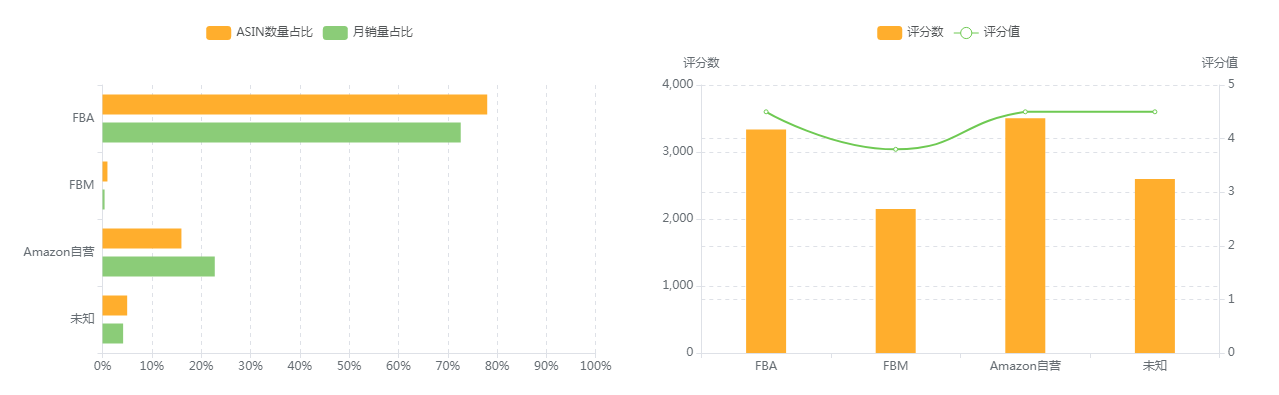
Task: Click the 未知 point on rating line
Action: [x=1155, y=112]
